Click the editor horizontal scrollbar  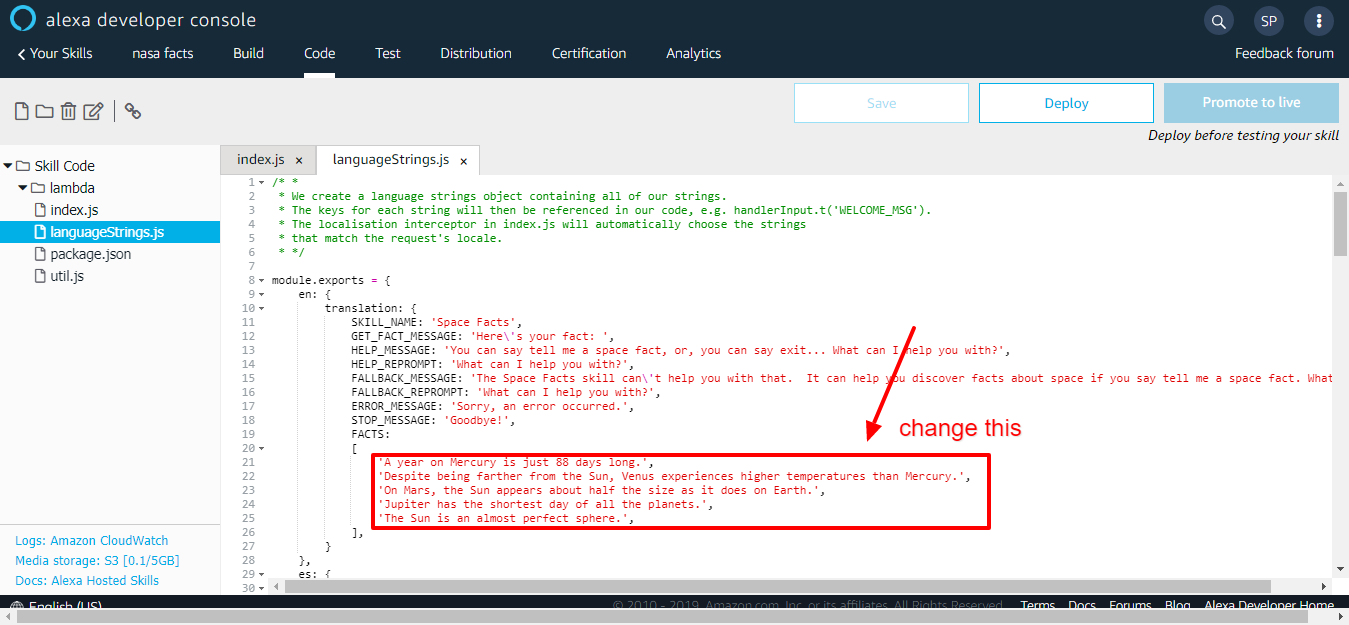pyautogui.click(x=777, y=587)
